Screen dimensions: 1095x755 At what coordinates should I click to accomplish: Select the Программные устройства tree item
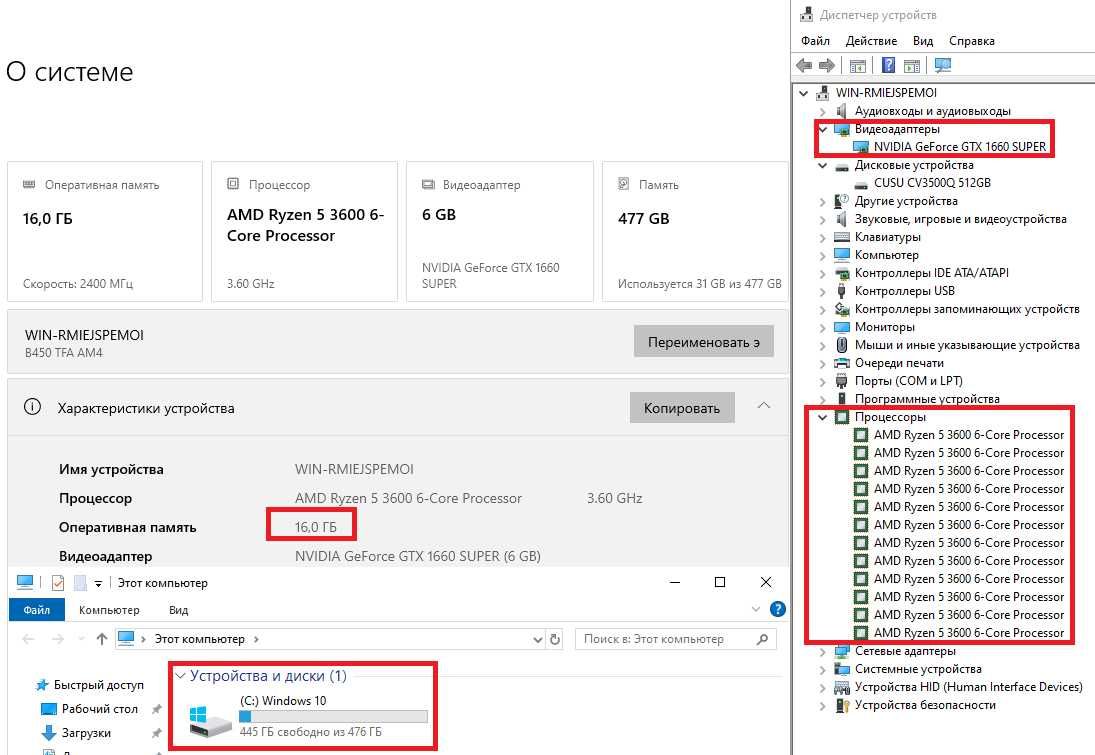927,400
